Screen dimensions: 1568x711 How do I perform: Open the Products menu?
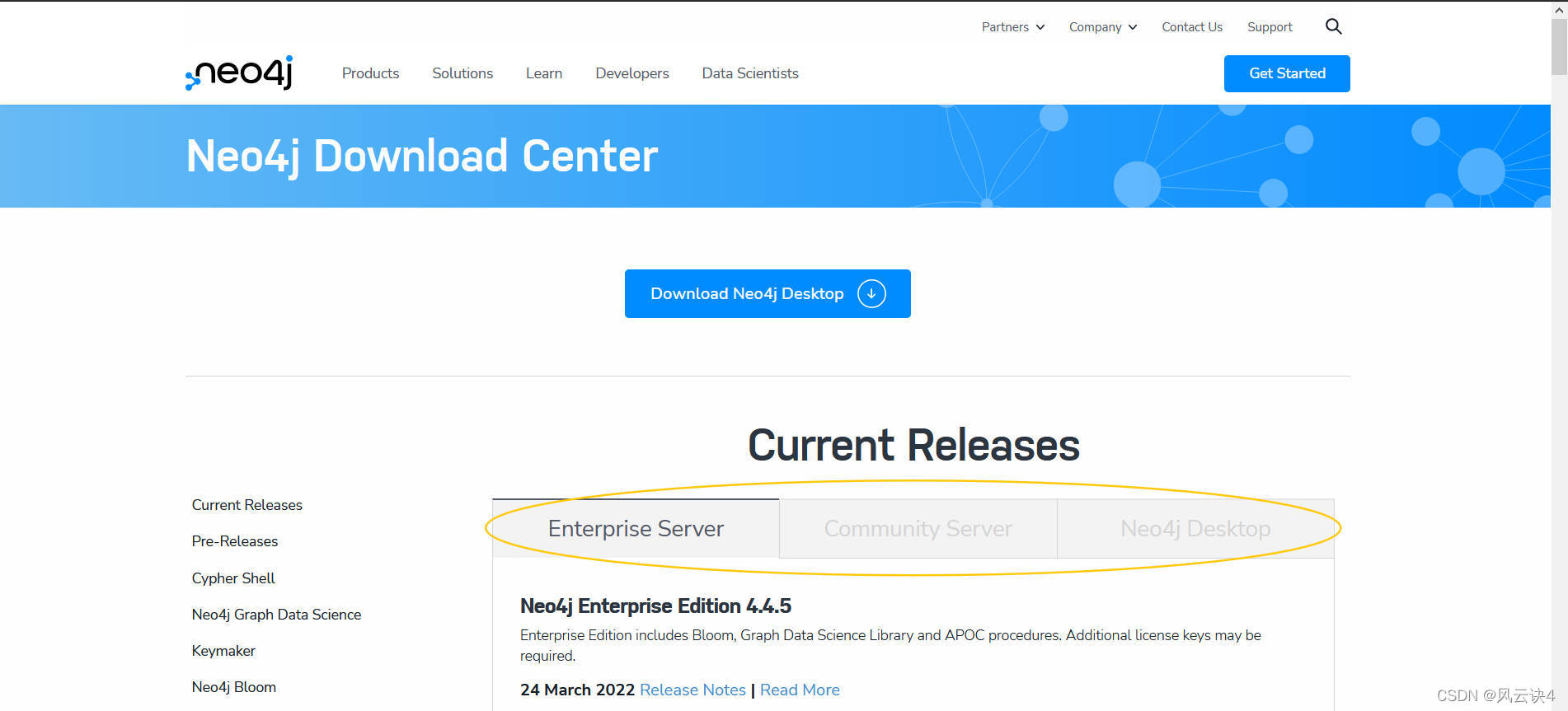pyautogui.click(x=370, y=73)
